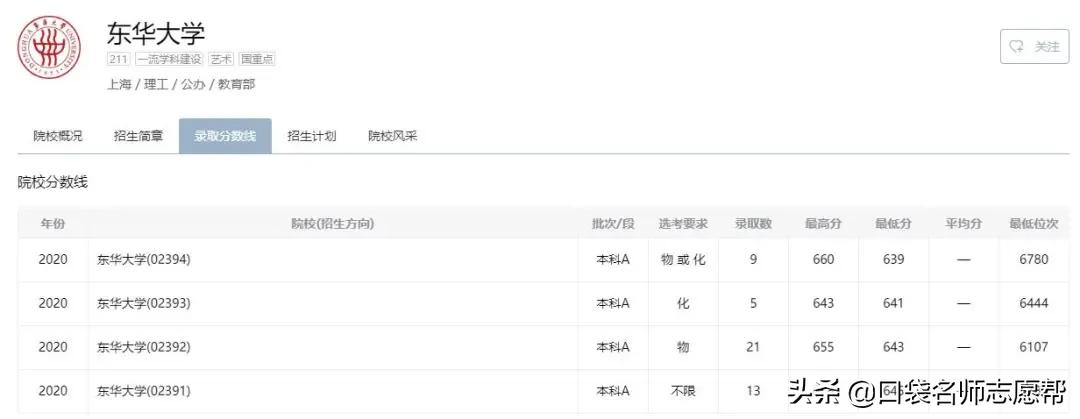Click the lowest score 641 cell
The height and width of the screenshot is (419, 1080).
(x=893, y=303)
